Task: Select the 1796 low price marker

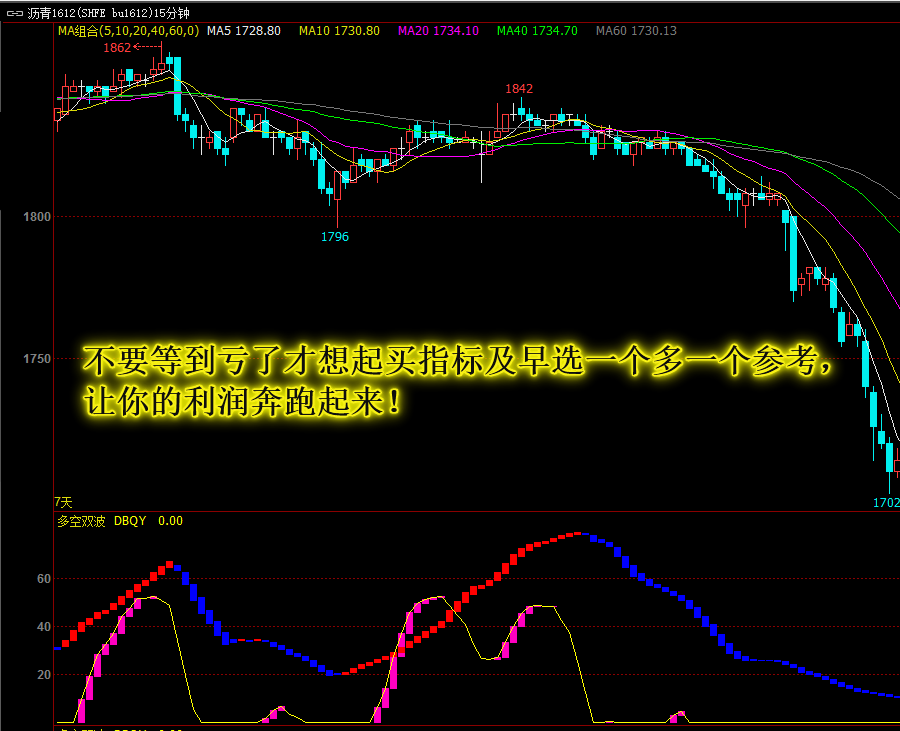Action: [x=335, y=237]
